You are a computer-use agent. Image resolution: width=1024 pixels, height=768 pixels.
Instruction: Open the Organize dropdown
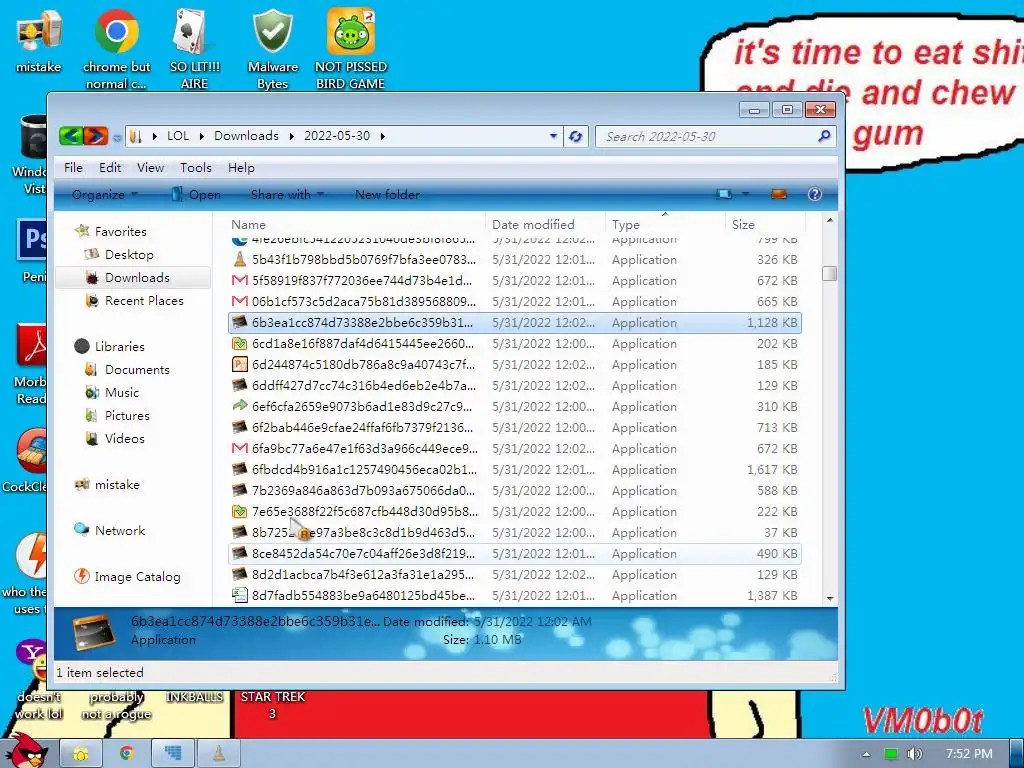(x=104, y=195)
